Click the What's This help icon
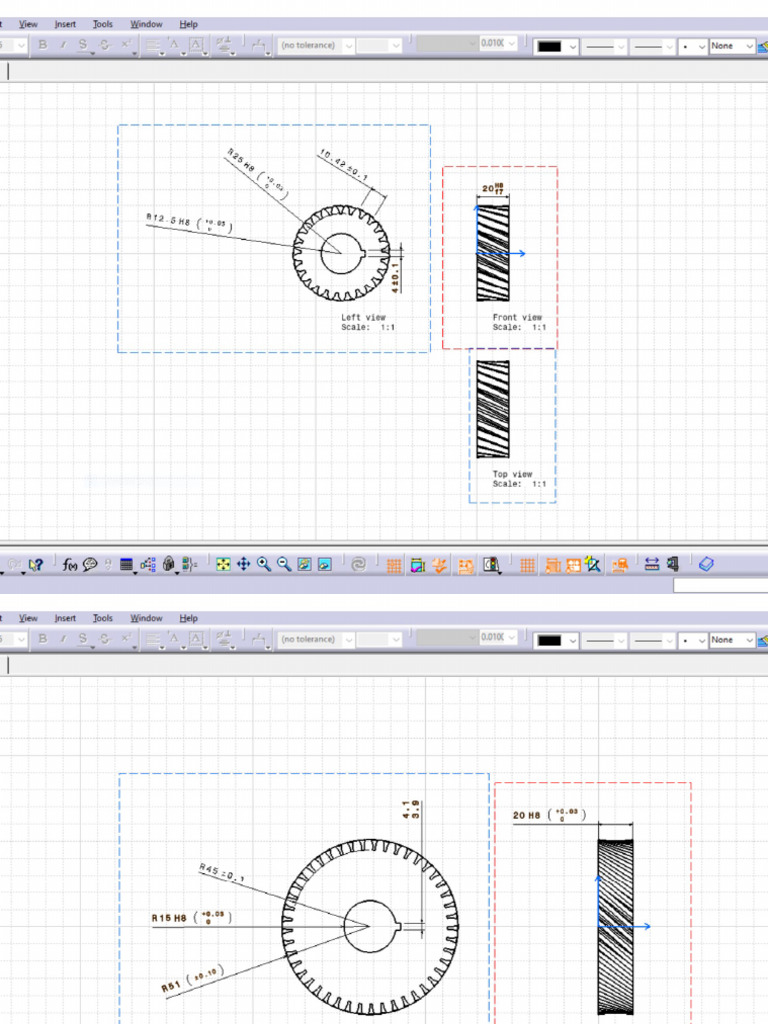Image resolution: width=768 pixels, height=1024 pixels. [36, 564]
